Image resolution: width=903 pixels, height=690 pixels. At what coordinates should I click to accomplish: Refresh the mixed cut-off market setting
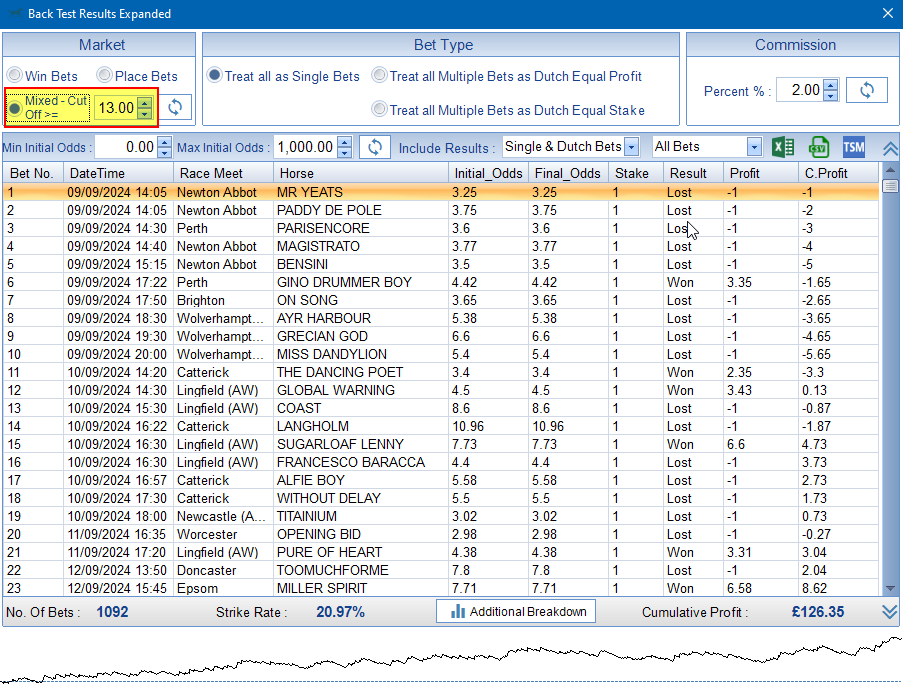pos(175,107)
